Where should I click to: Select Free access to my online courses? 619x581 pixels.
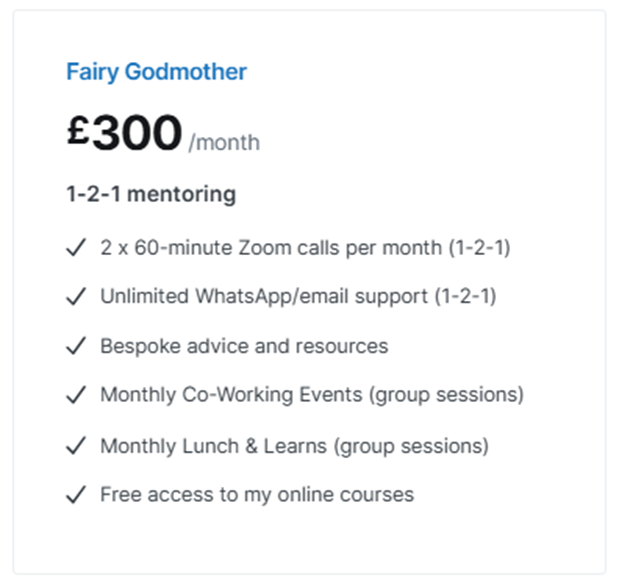pos(257,495)
